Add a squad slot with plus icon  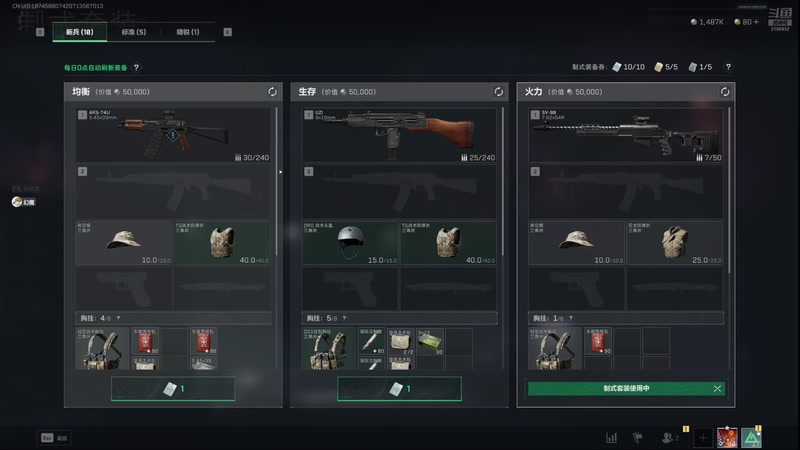(703, 437)
